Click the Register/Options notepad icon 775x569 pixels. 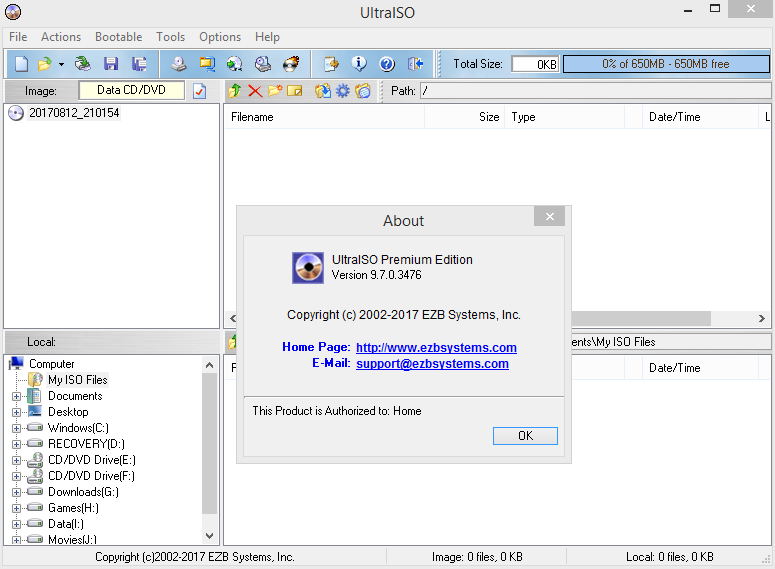click(x=331, y=64)
